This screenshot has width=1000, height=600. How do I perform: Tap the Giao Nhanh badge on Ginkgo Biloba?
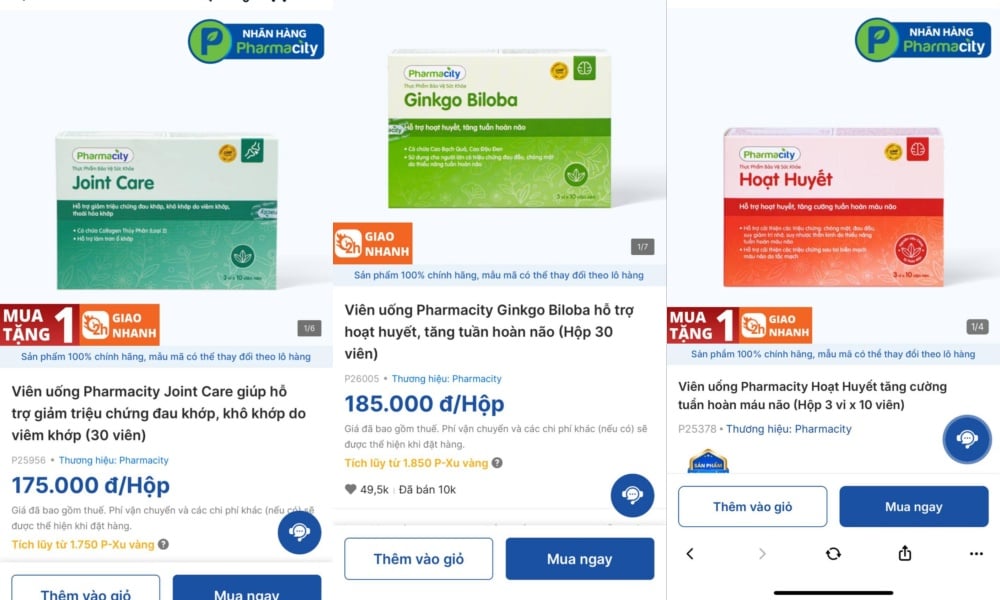pos(372,243)
